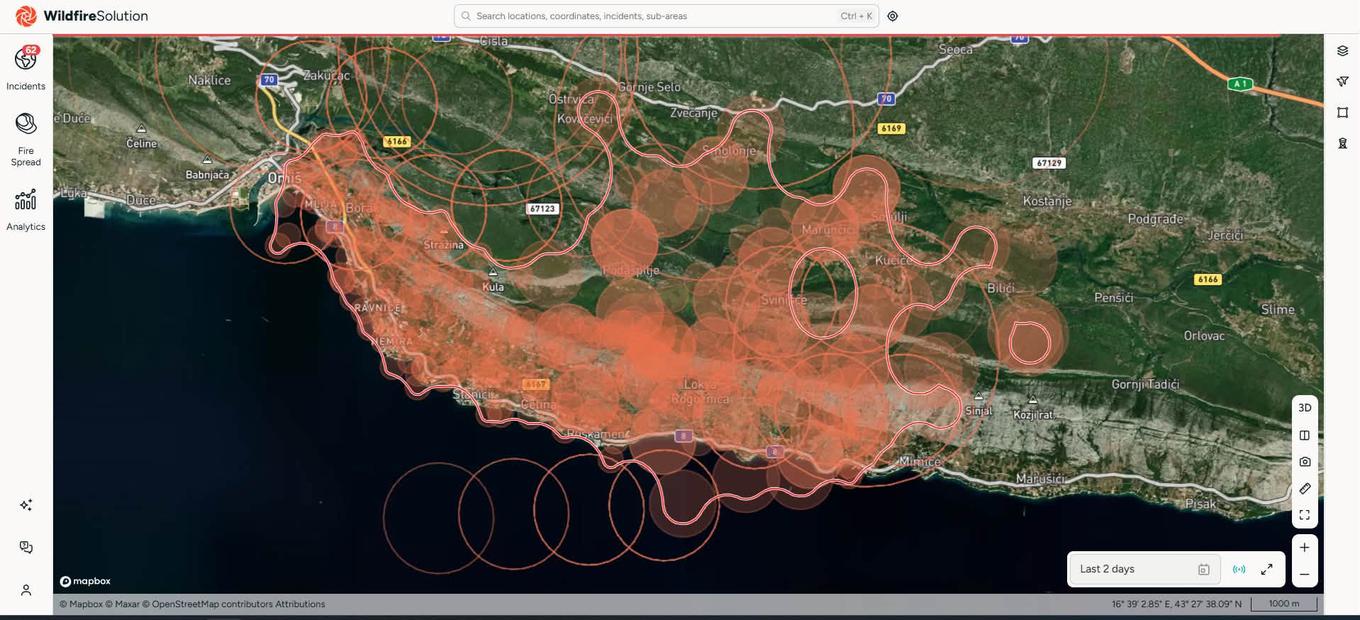Zoom out the map with minus button

pyautogui.click(x=1305, y=574)
